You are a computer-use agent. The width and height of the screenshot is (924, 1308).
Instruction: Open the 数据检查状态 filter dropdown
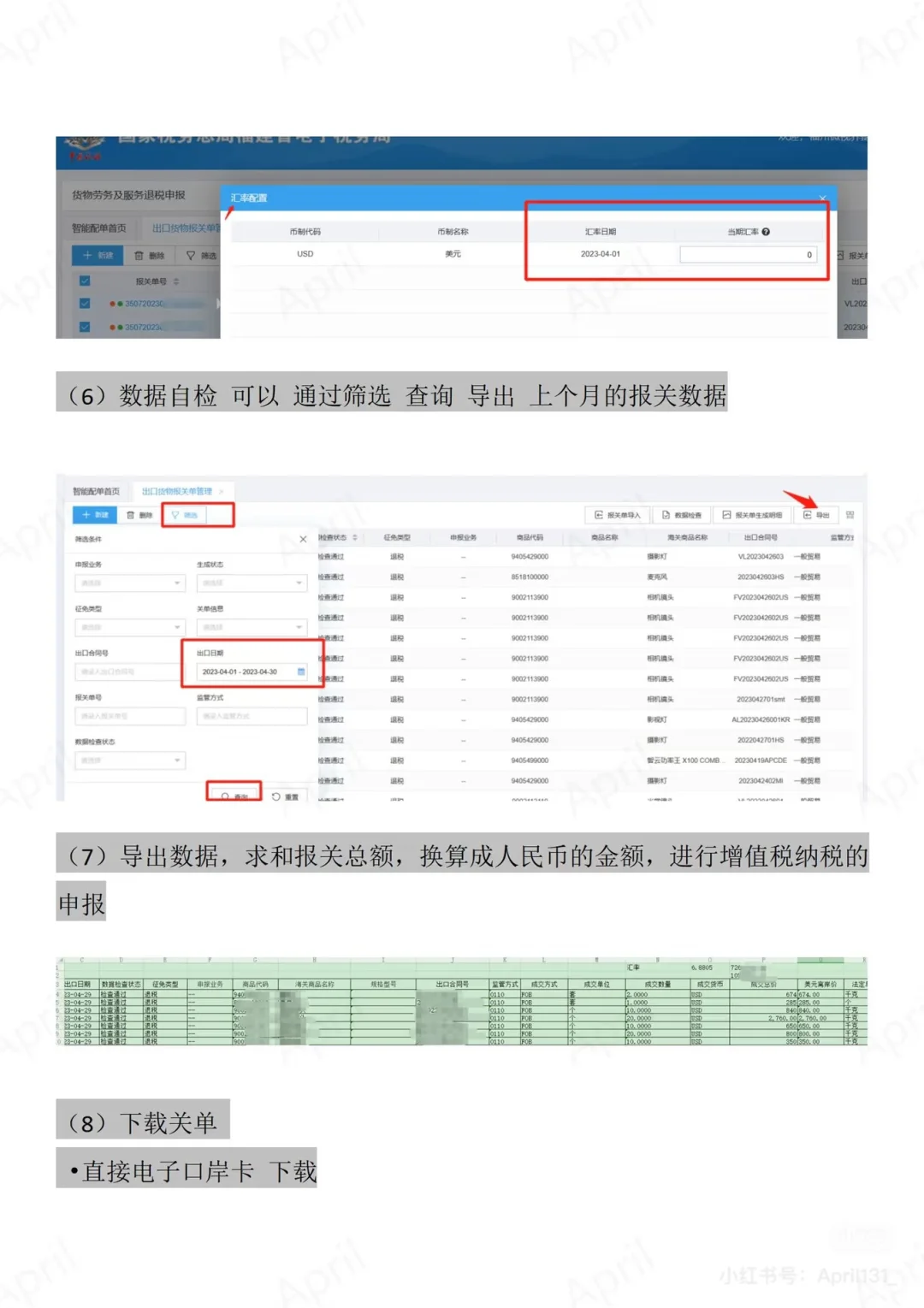(130, 761)
